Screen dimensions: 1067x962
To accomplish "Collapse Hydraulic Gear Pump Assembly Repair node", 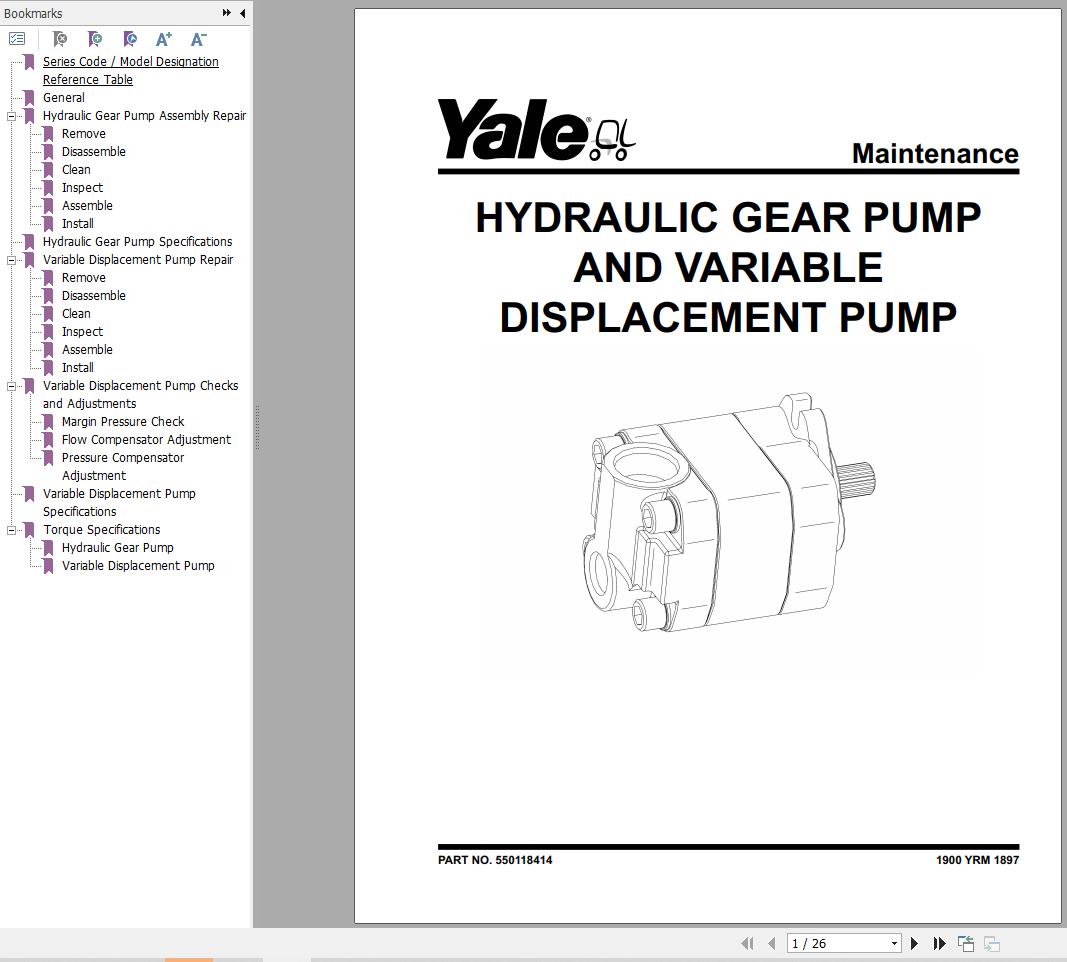I will click(12, 116).
